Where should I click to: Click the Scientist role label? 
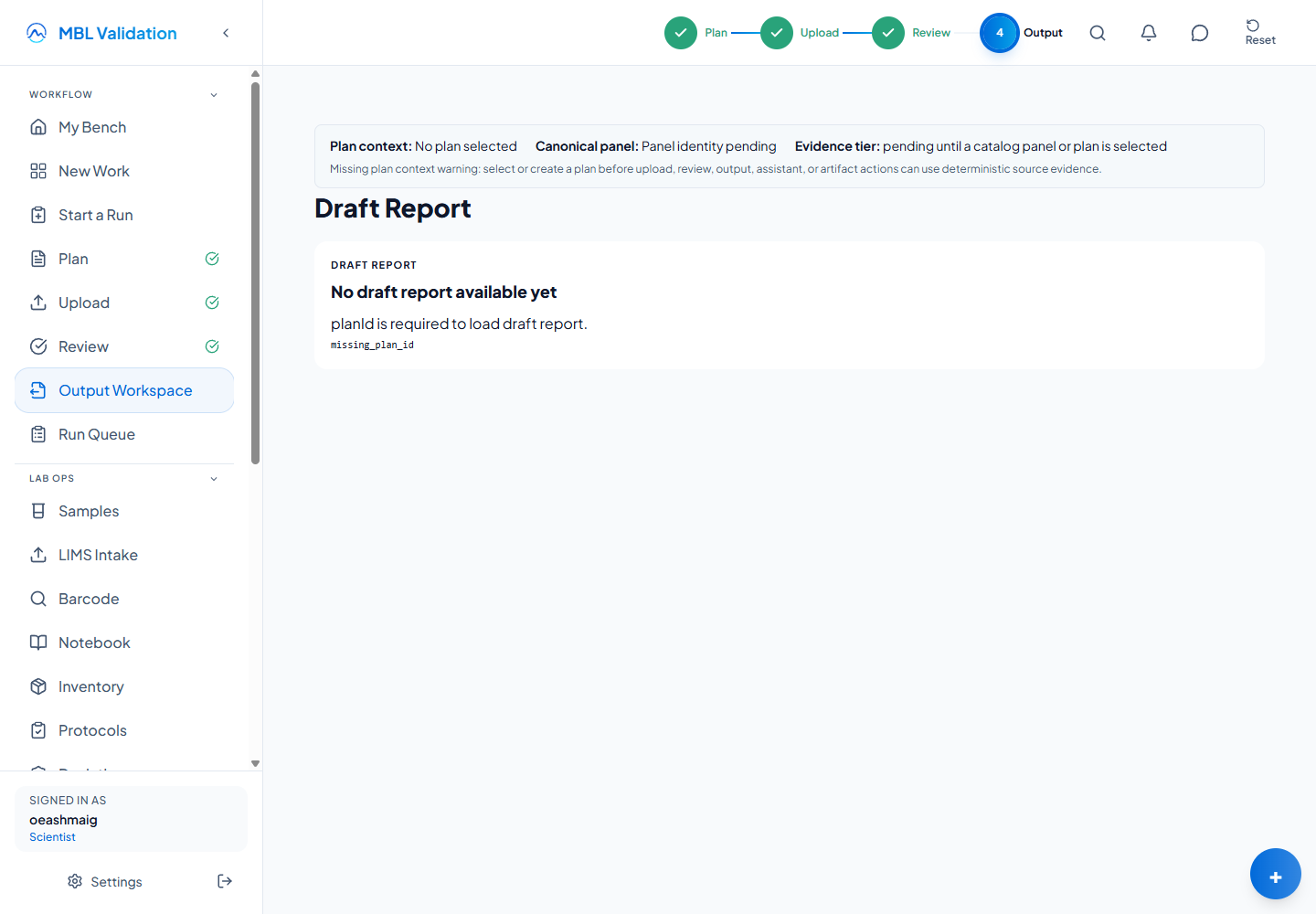pos(52,837)
